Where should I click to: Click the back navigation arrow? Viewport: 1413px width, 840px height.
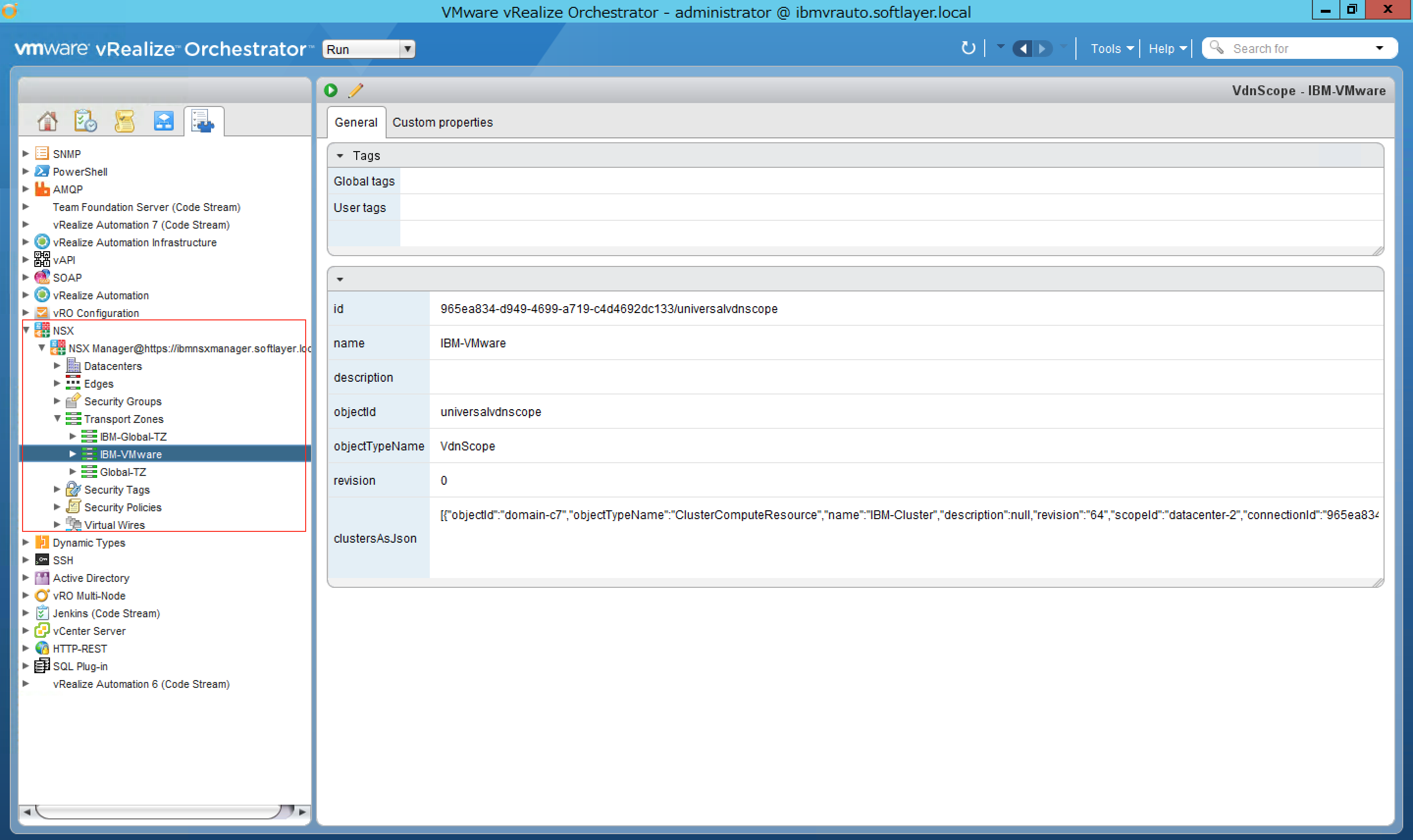pyautogui.click(x=1022, y=49)
